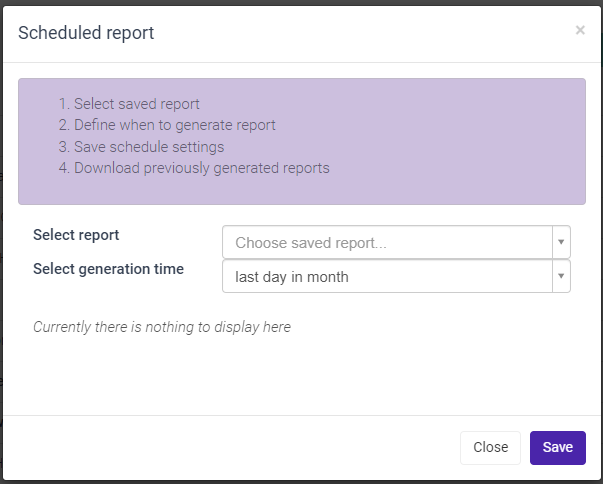
Task: Click the 'Save schedule settings' step
Action: click(148, 147)
